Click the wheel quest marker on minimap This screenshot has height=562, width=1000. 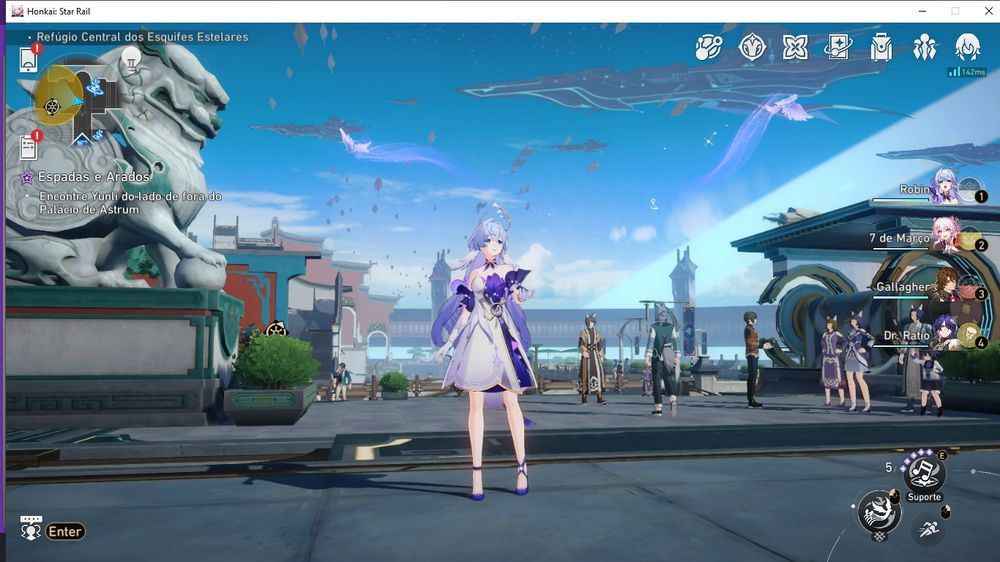coord(52,107)
